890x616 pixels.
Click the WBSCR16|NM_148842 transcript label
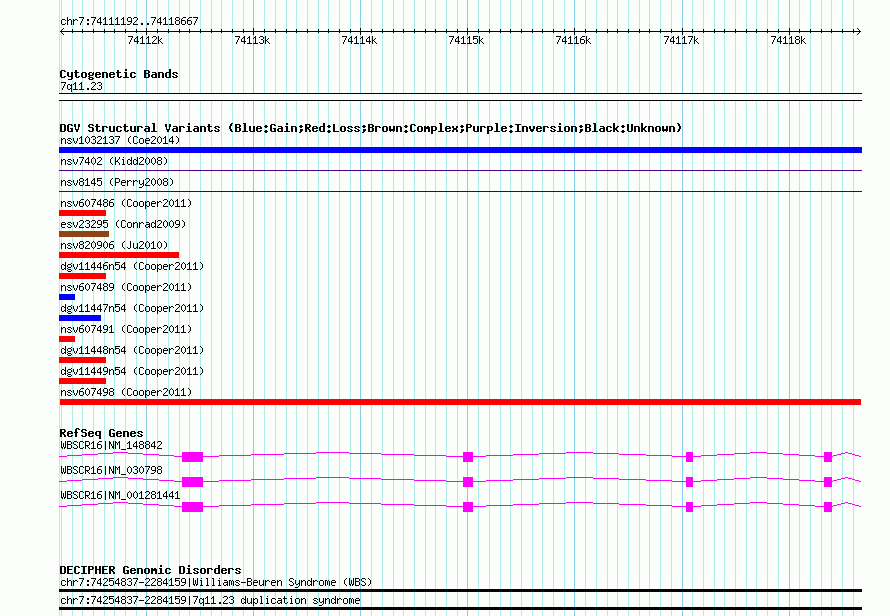tap(111, 446)
